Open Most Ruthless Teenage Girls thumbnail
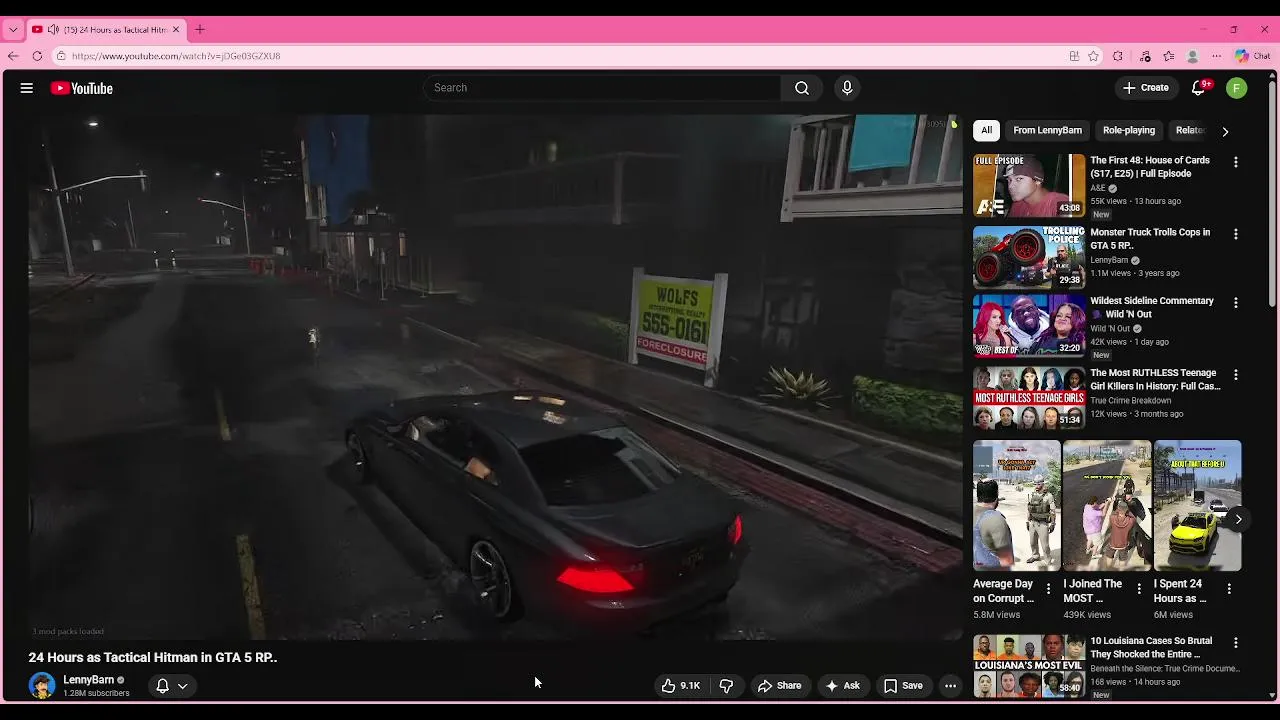The width and height of the screenshot is (1280, 720). (1029, 397)
